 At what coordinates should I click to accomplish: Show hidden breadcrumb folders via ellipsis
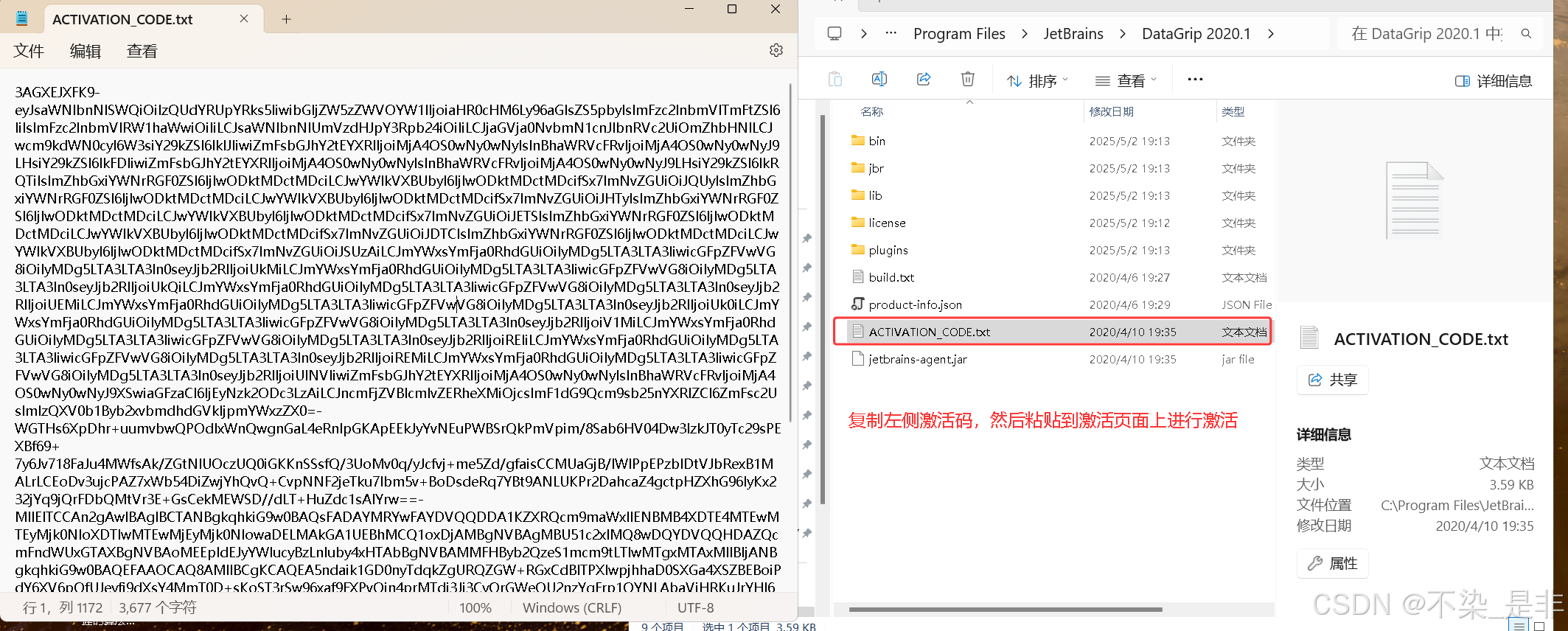[891, 33]
